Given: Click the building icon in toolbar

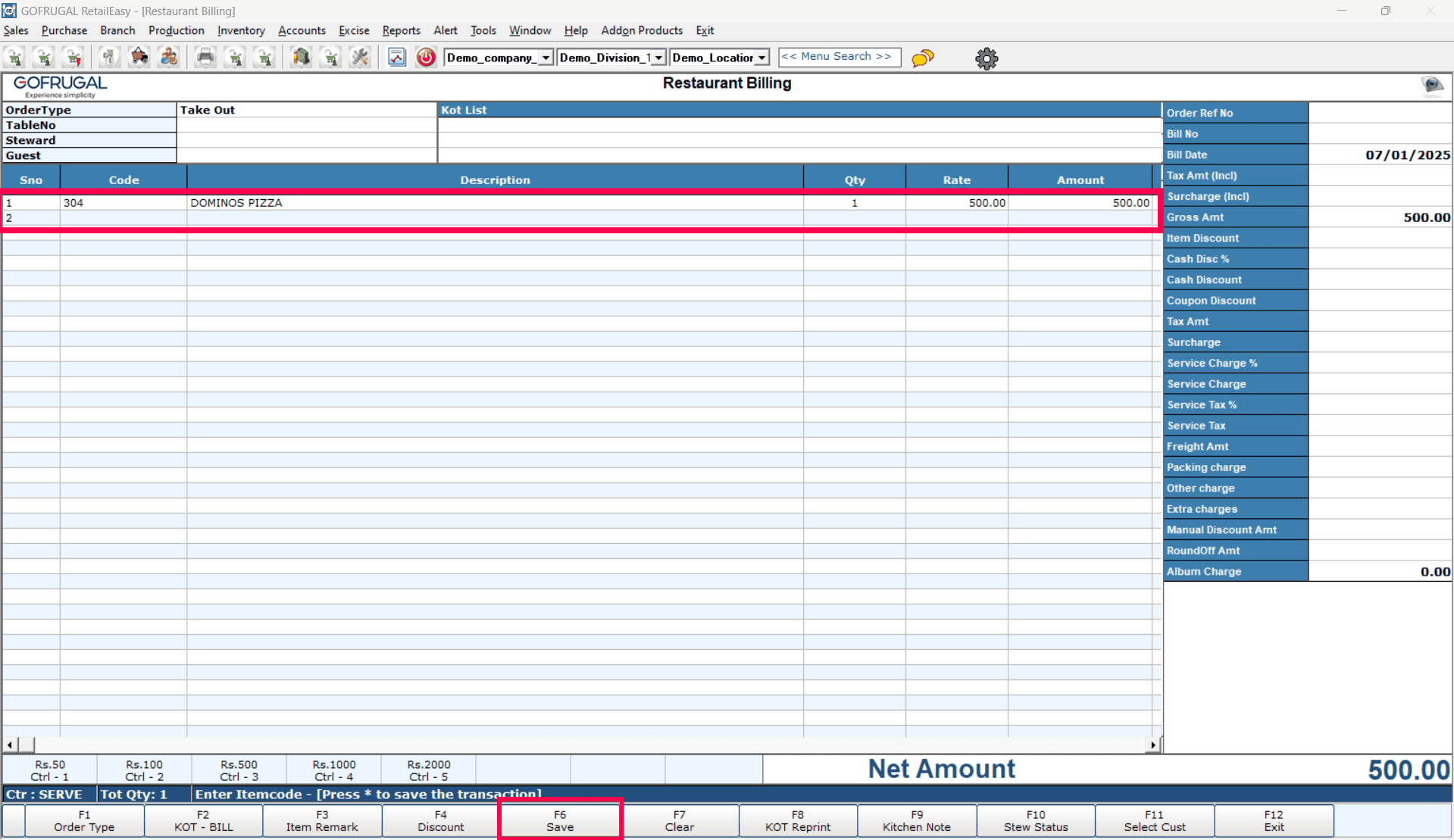Looking at the screenshot, I should coord(301,58).
